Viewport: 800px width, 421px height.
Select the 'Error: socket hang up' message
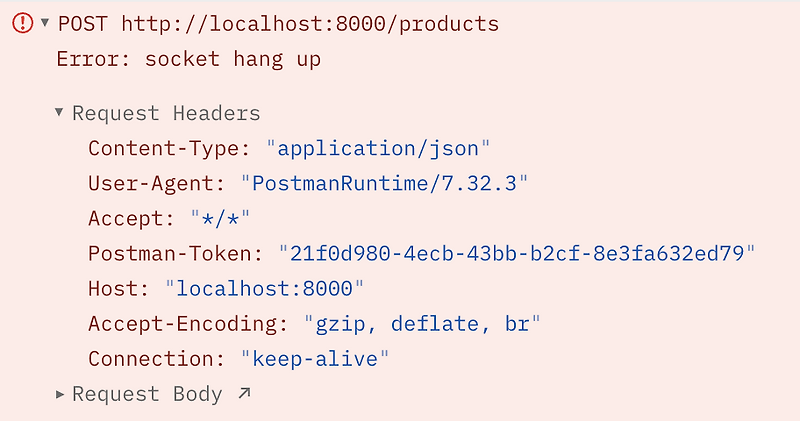(x=189, y=59)
